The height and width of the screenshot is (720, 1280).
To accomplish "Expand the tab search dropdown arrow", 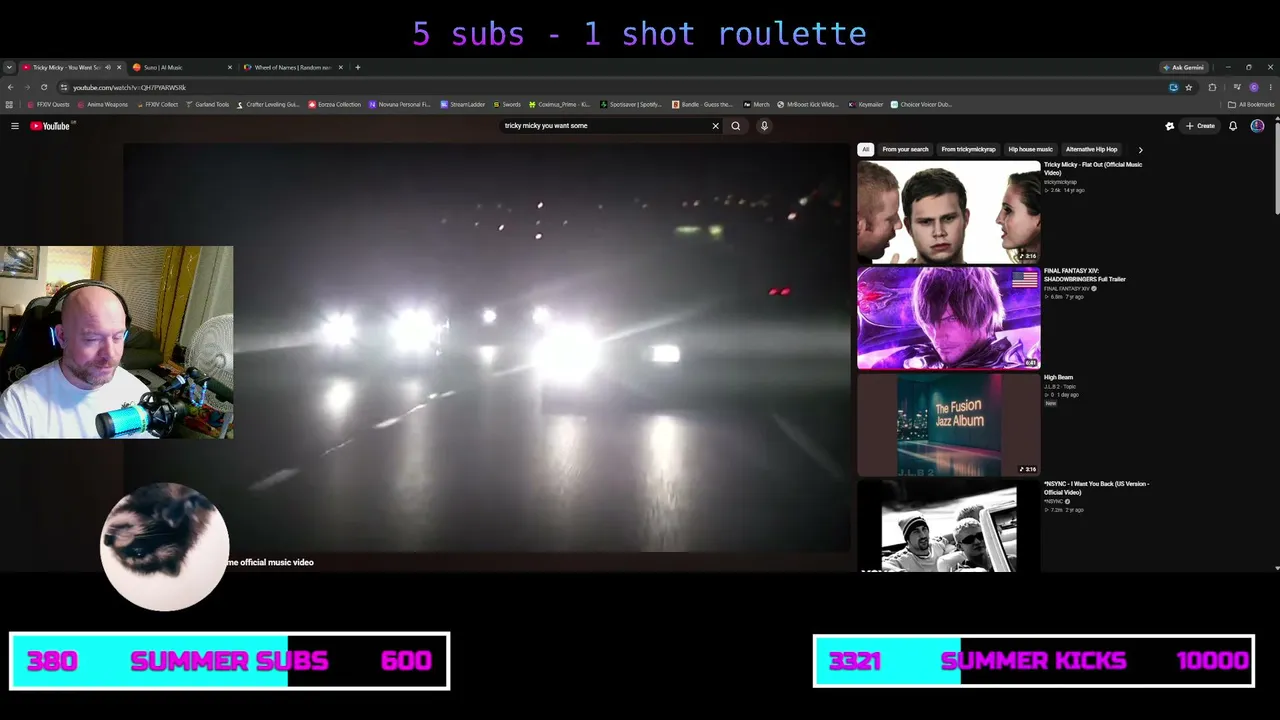I will point(9,67).
